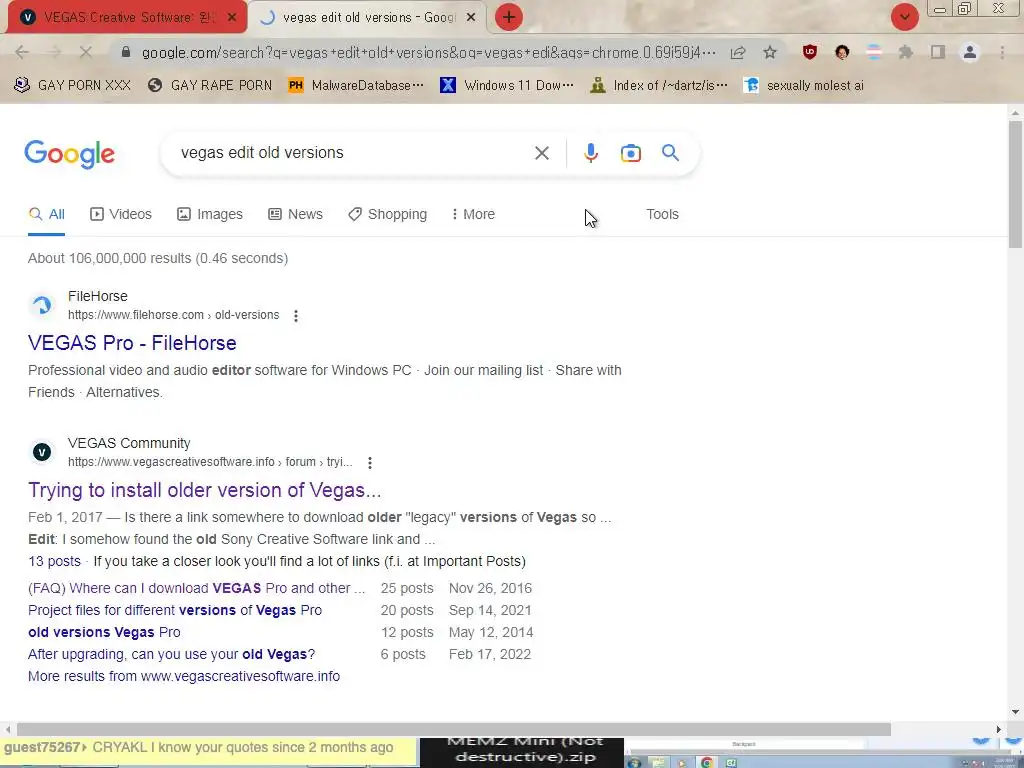Switch to Videos results
The height and width of the screenshot is (768, 1024).
(x=121, y=214)
